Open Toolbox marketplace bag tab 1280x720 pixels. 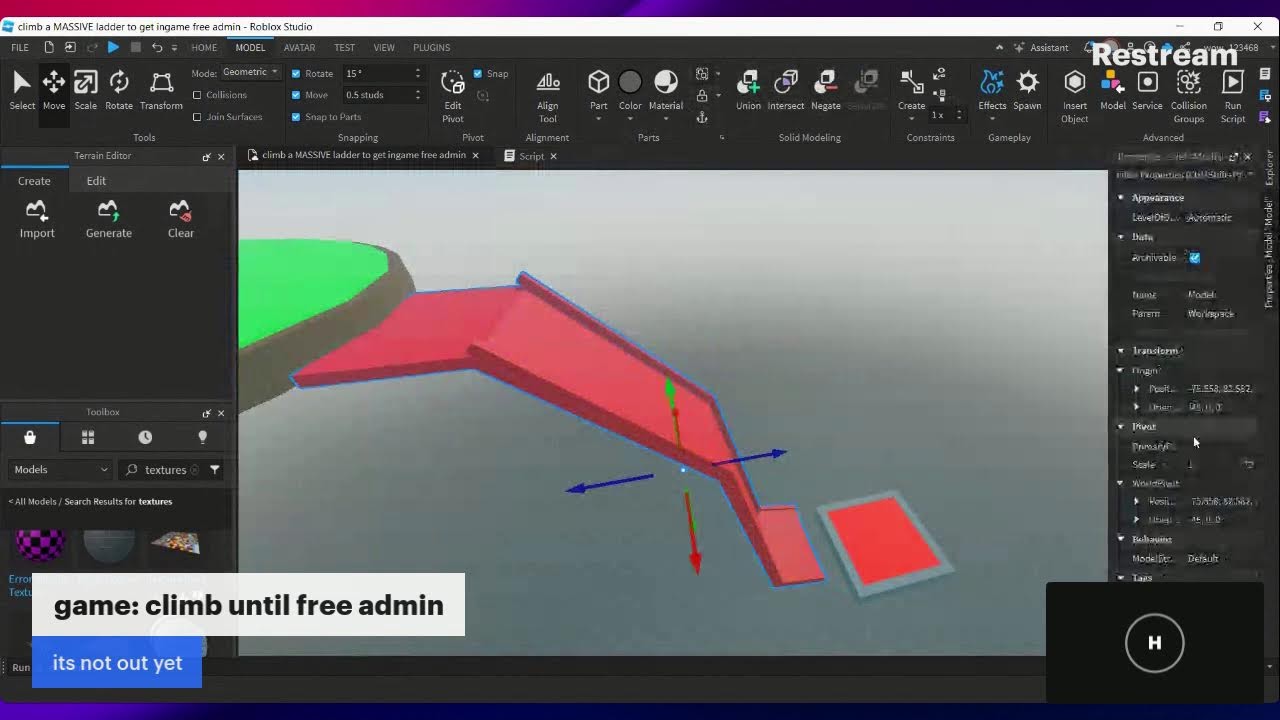tap(30, 437)
